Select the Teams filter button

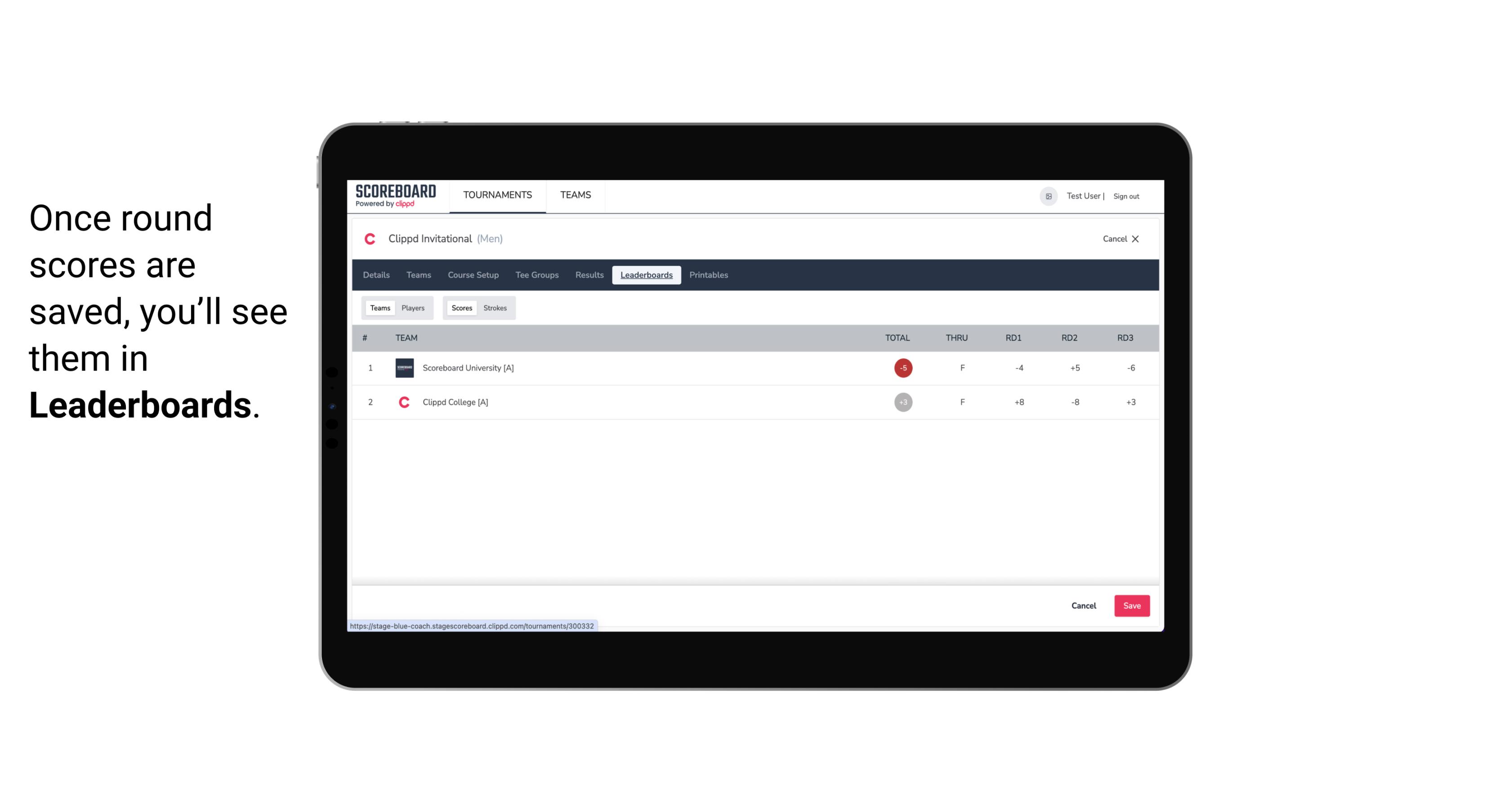(x=379, y=308)
